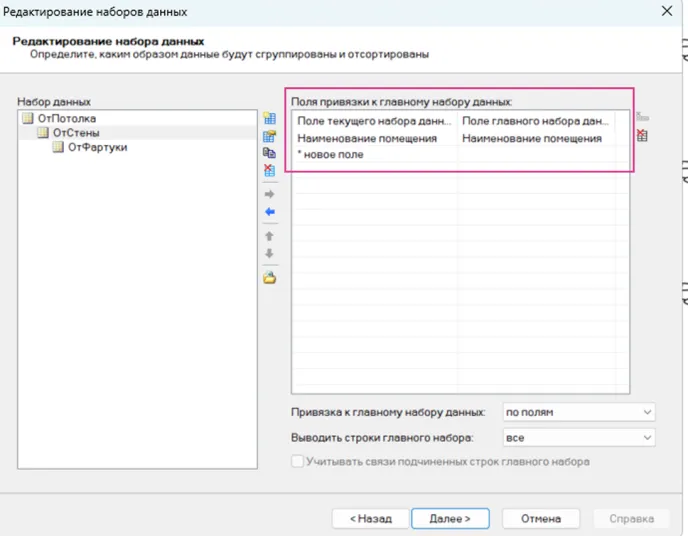
Task: Click the add new data set icon
Action: coord(268,120)
